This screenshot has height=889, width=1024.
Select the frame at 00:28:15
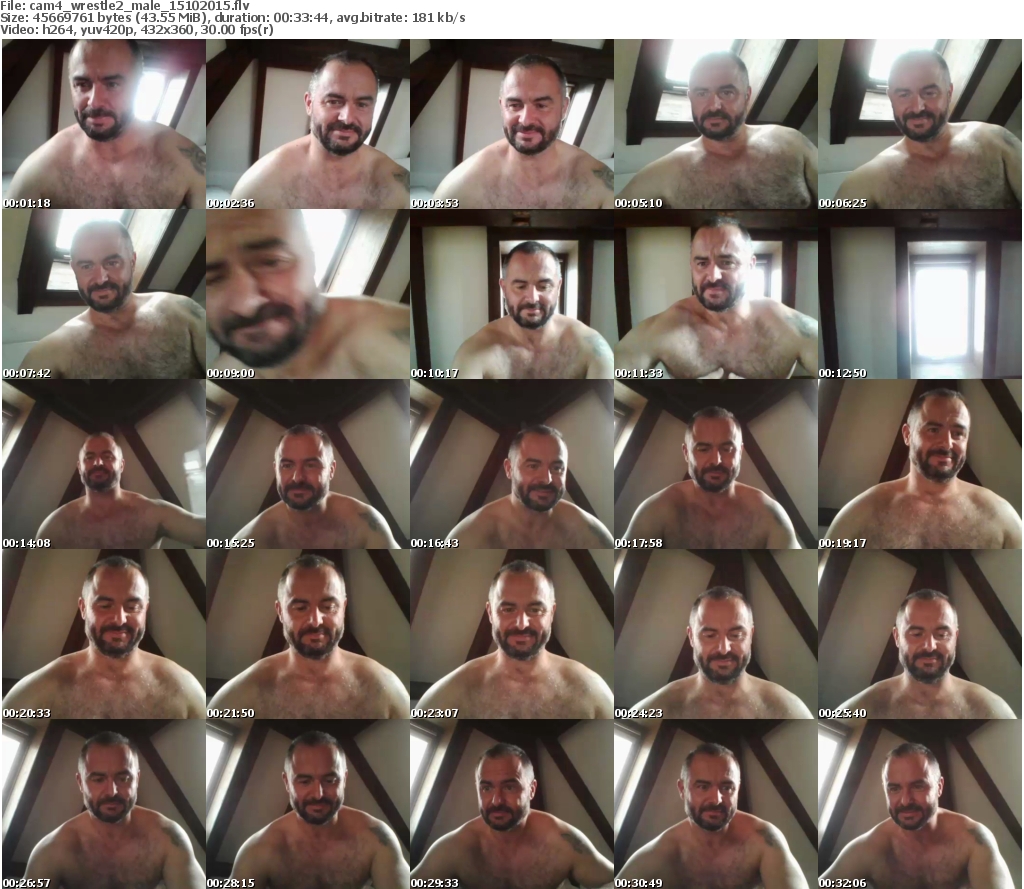click(308, 804)
